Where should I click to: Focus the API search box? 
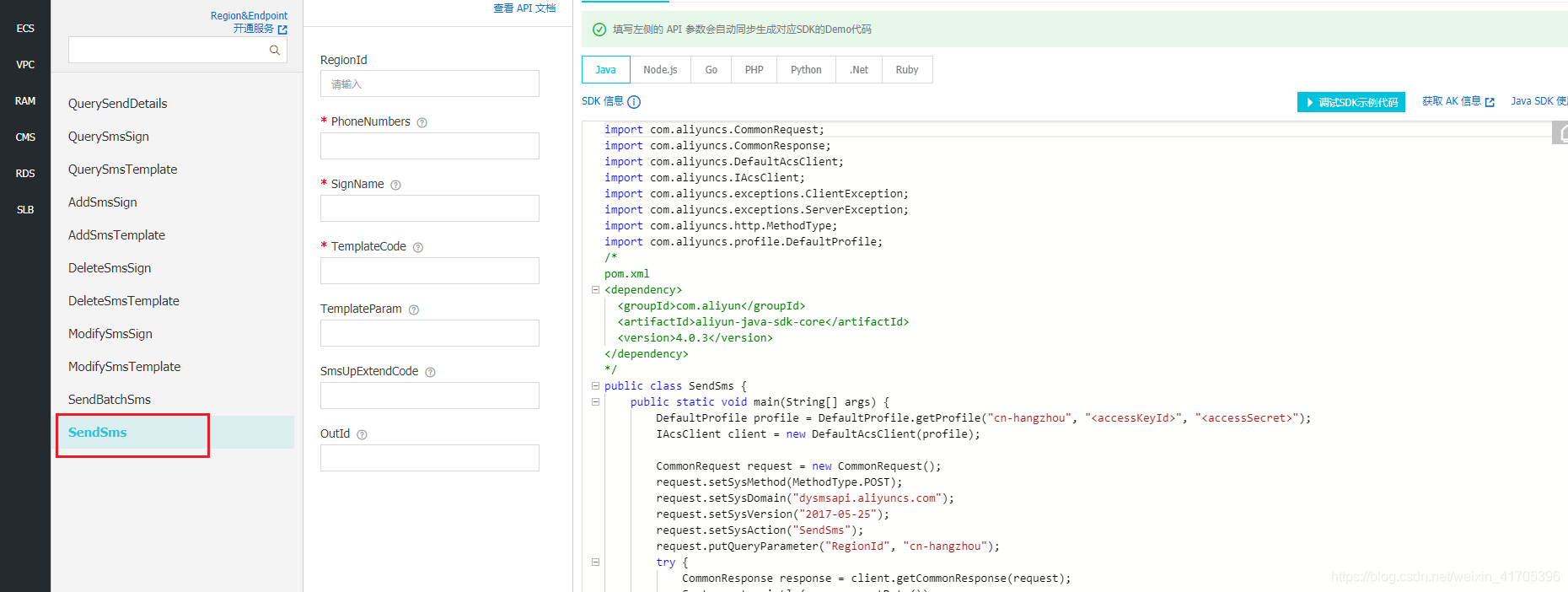pos(178,50)
